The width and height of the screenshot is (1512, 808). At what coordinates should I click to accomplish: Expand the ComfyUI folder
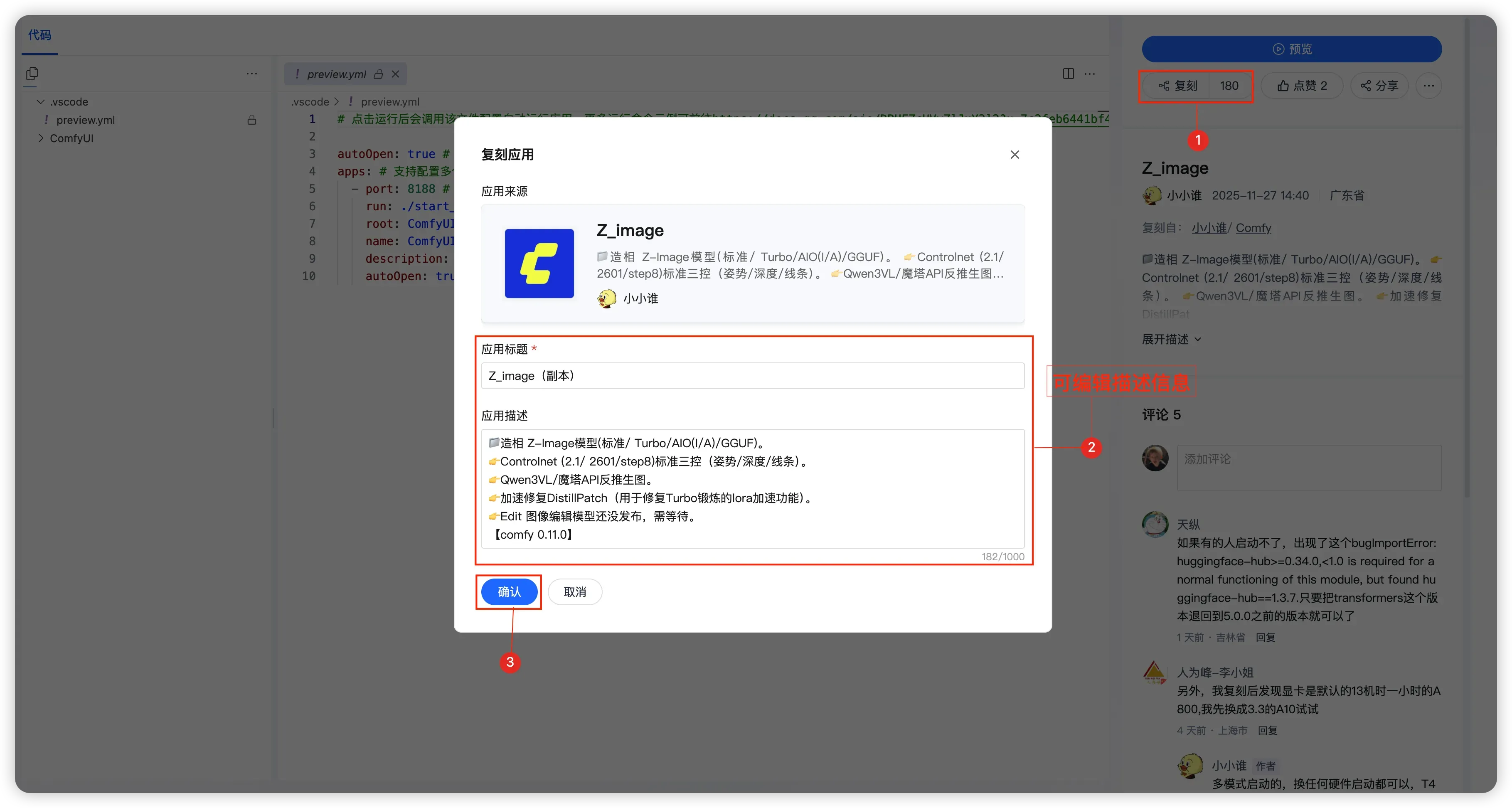click(x=40, y=138)
